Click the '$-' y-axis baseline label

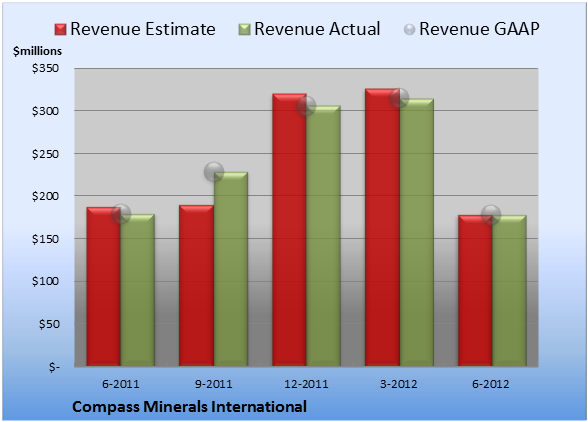pos(54,367)
